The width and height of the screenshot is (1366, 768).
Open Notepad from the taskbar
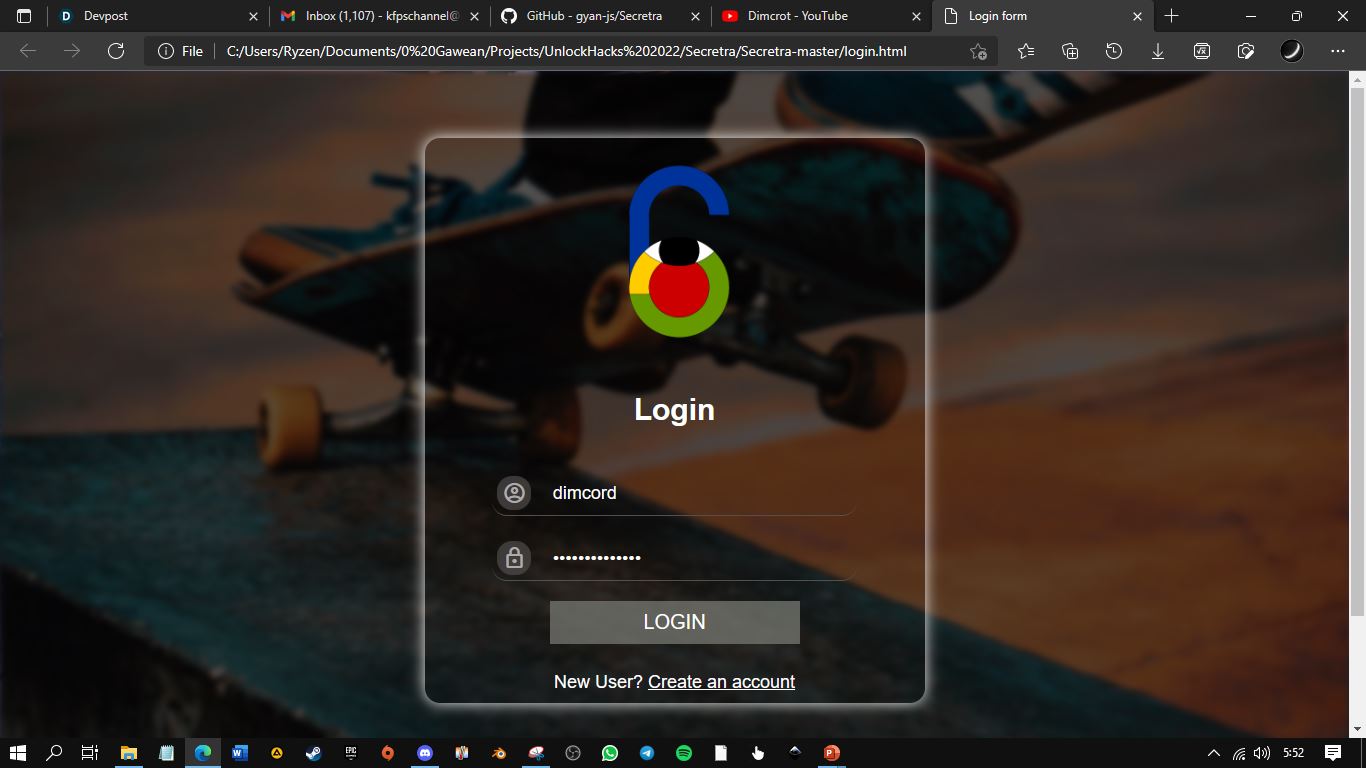point(166,753)
